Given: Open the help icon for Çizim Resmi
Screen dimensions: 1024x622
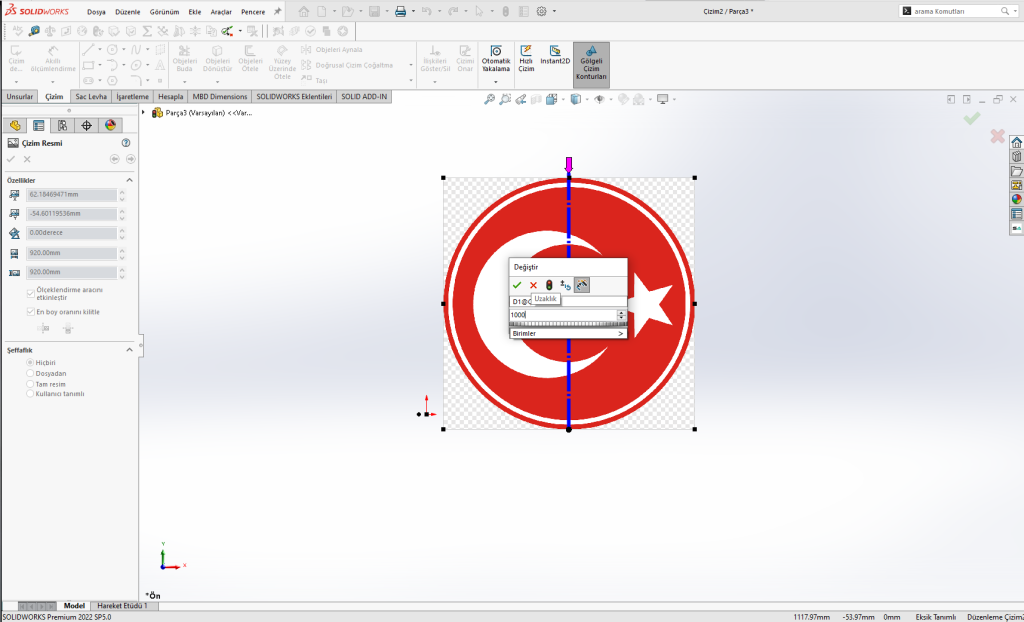Looking at the screenshot, I should [126, 144].
